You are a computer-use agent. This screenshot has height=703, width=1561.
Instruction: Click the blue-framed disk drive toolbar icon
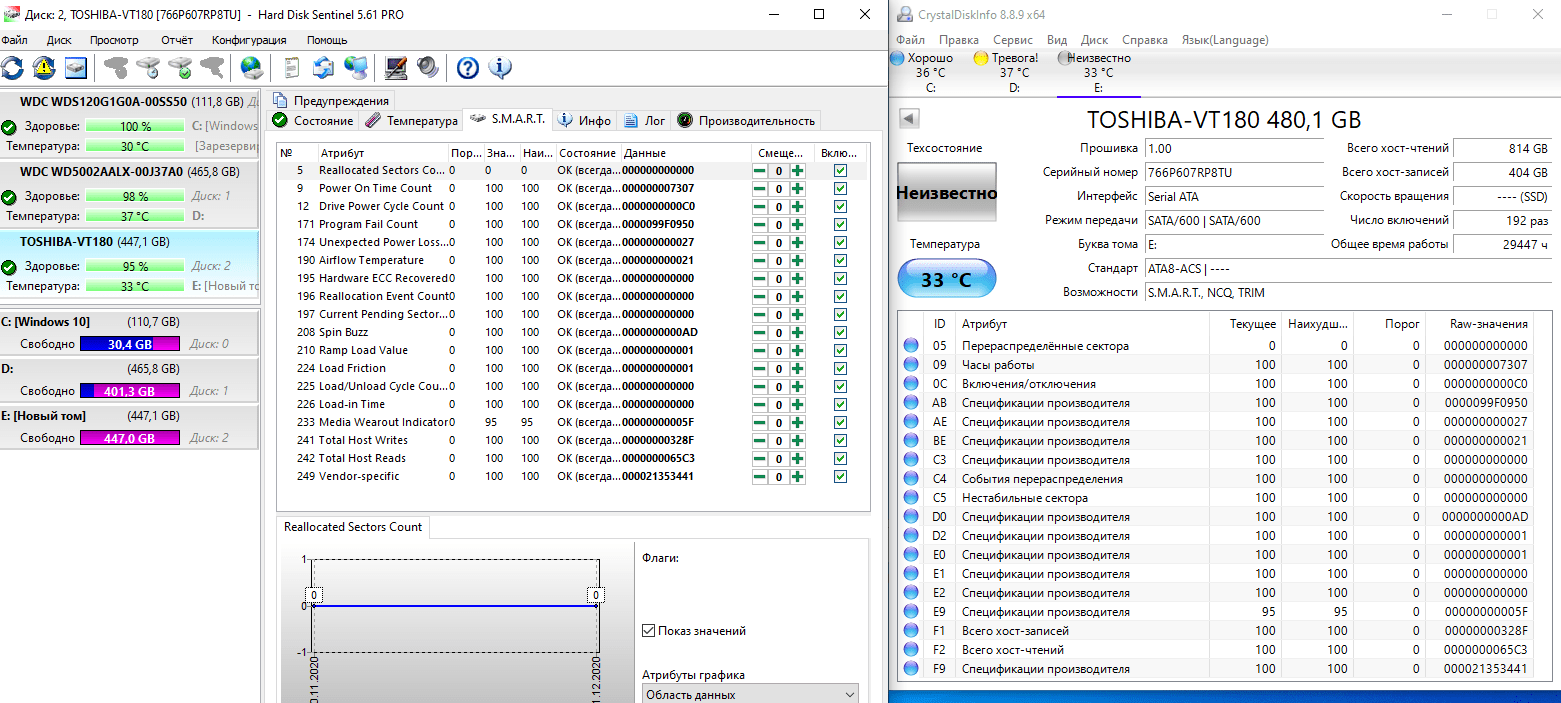(76, 68)
